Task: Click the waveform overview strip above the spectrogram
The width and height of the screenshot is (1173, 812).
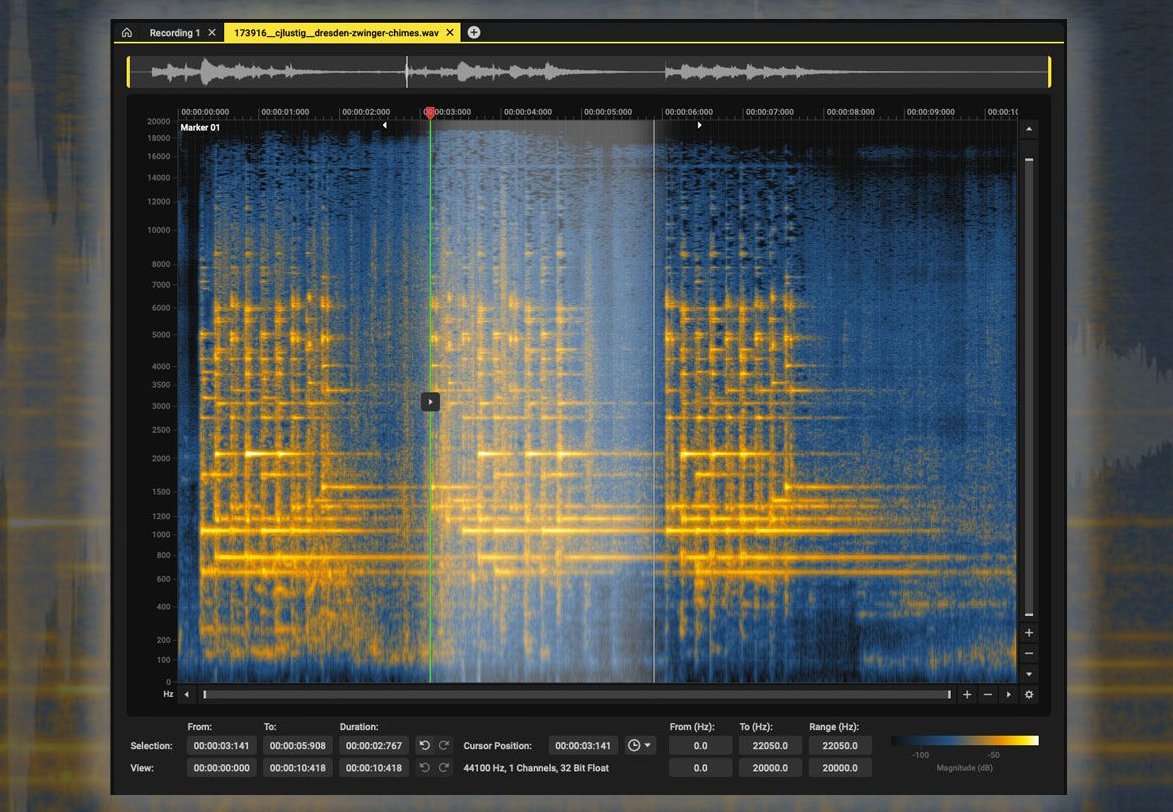Action: pyautogui.click(x=589, y=72)
